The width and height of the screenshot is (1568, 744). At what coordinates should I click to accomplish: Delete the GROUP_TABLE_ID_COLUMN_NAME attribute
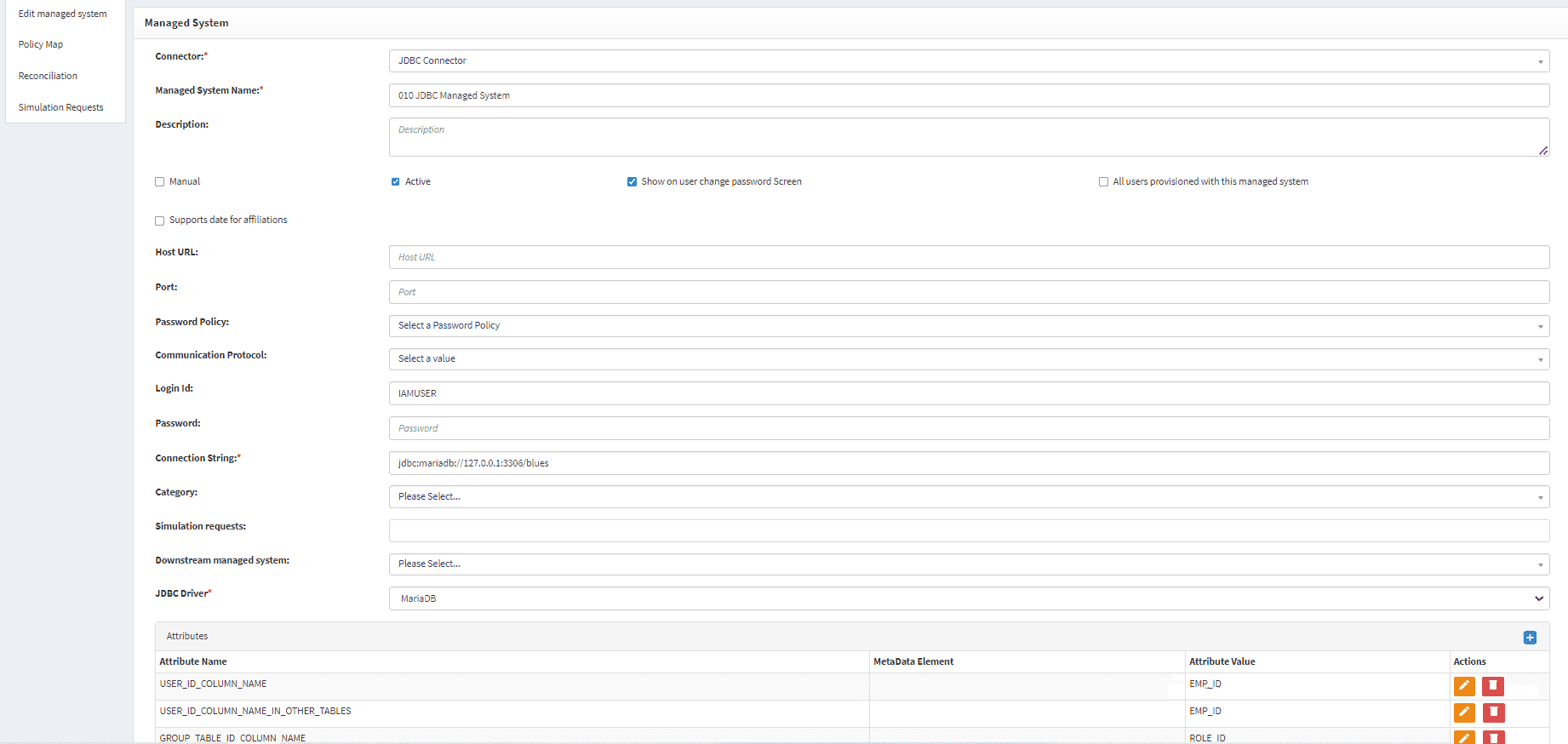click(1493, 737)
